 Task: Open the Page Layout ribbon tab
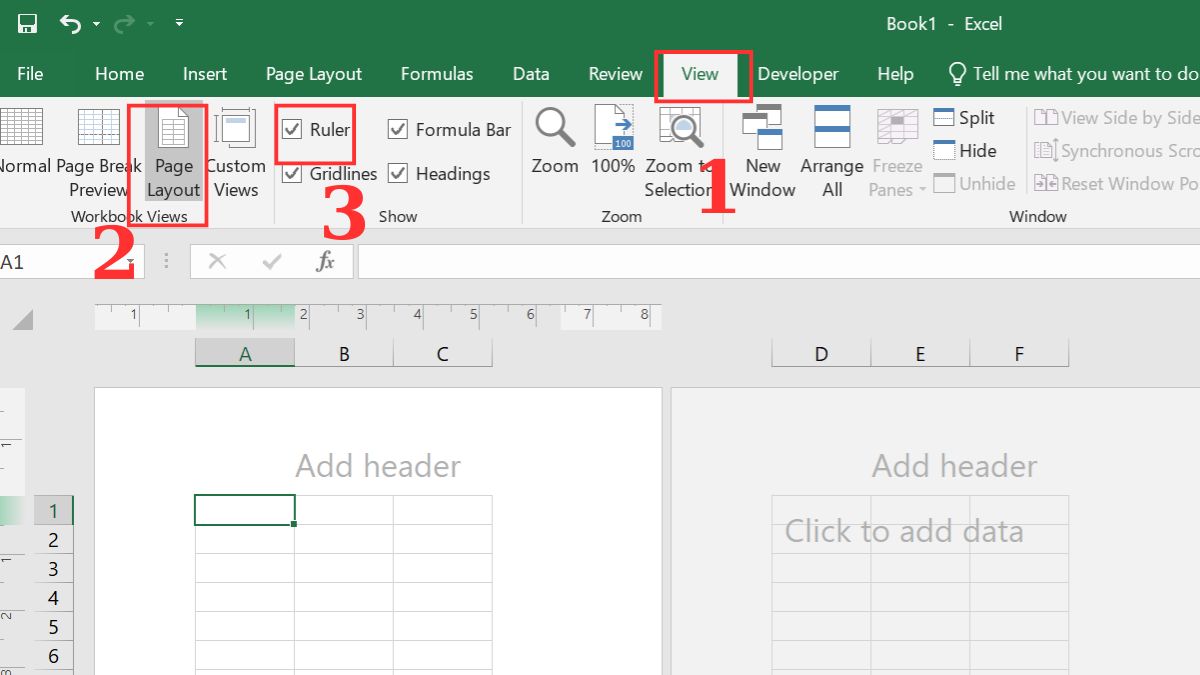(314, 74)
